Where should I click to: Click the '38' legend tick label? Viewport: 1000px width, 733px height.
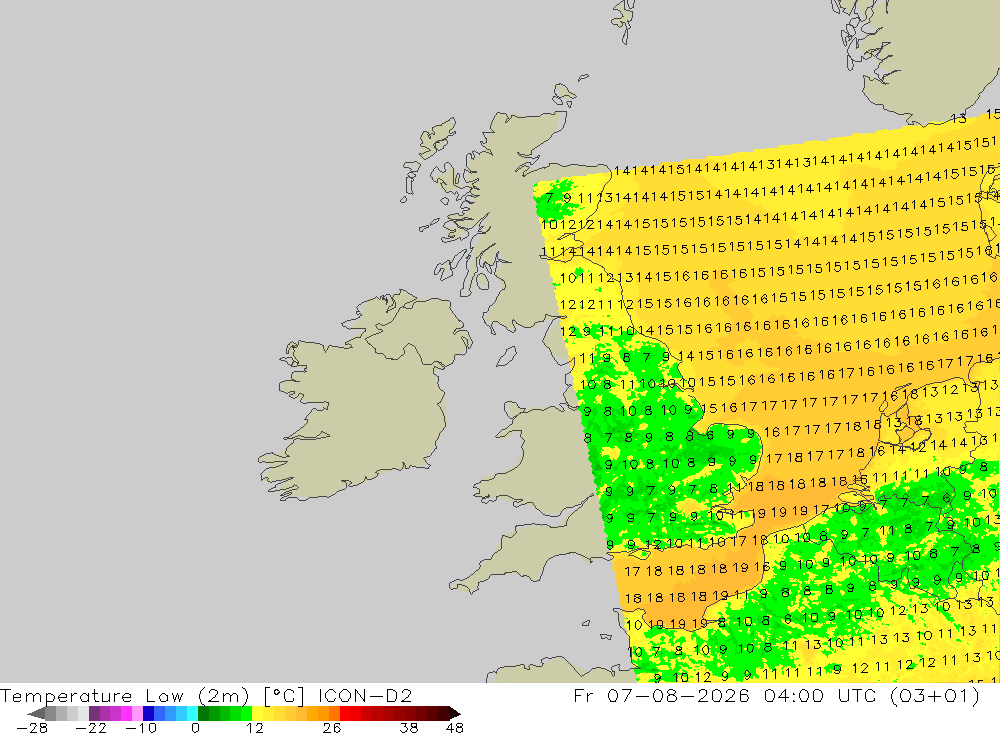(409, 728)
